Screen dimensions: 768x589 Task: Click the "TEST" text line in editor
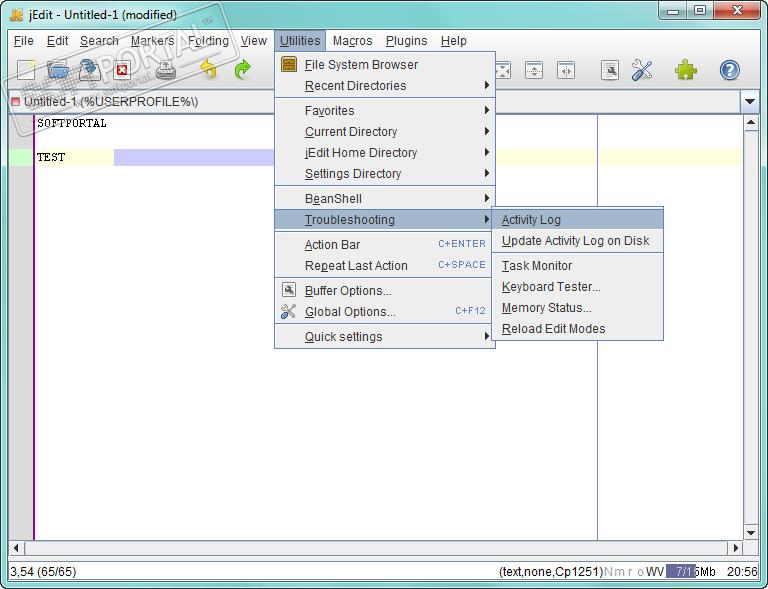tap(51, 157)
